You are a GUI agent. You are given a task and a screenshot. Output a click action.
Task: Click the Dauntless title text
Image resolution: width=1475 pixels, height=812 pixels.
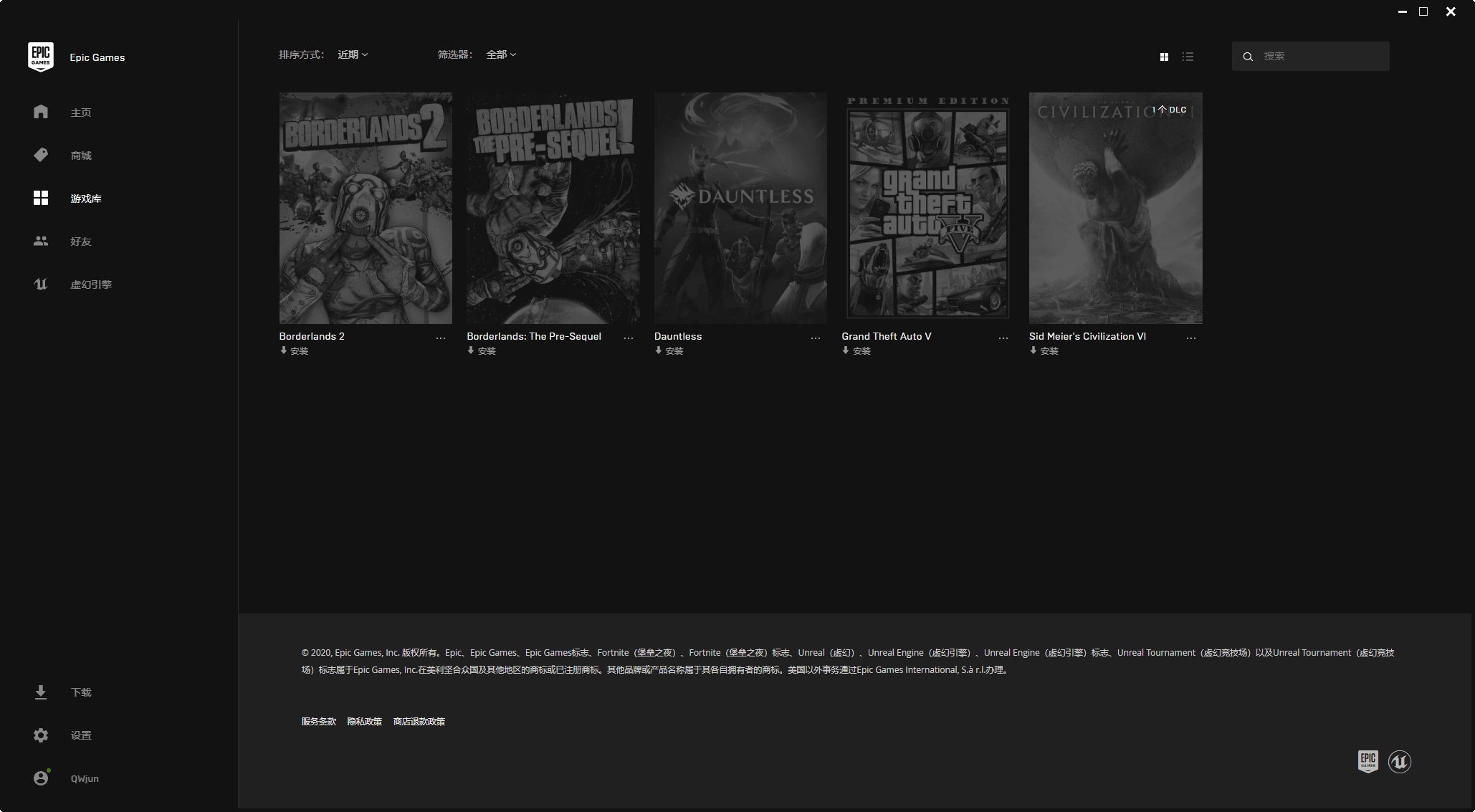pyautogui.click(x=678, y=336)
